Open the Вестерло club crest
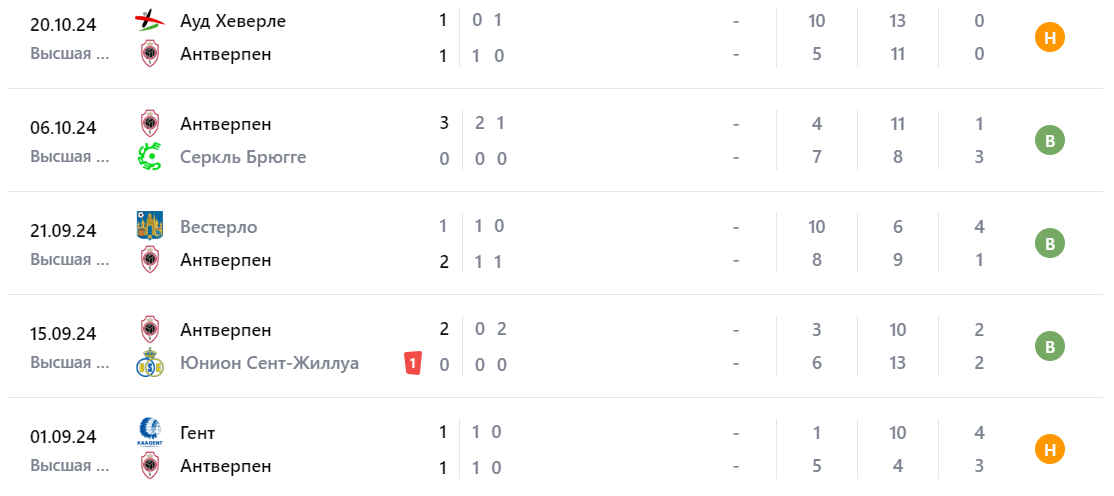Image resolution: width=1114 pixels, height=496 pixels. 149,226
